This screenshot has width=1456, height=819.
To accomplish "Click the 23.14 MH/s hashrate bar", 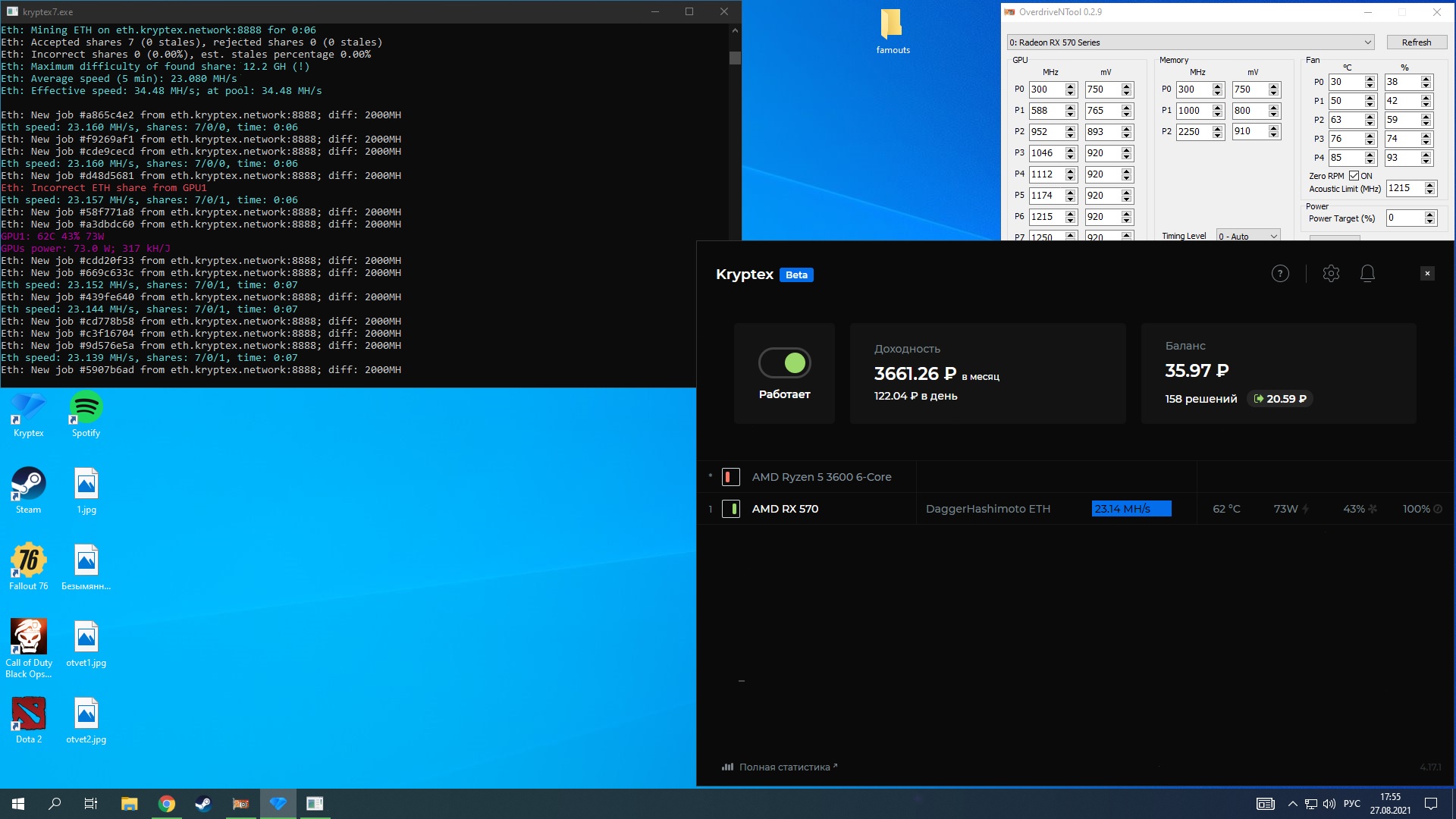I will (1131, 509).
